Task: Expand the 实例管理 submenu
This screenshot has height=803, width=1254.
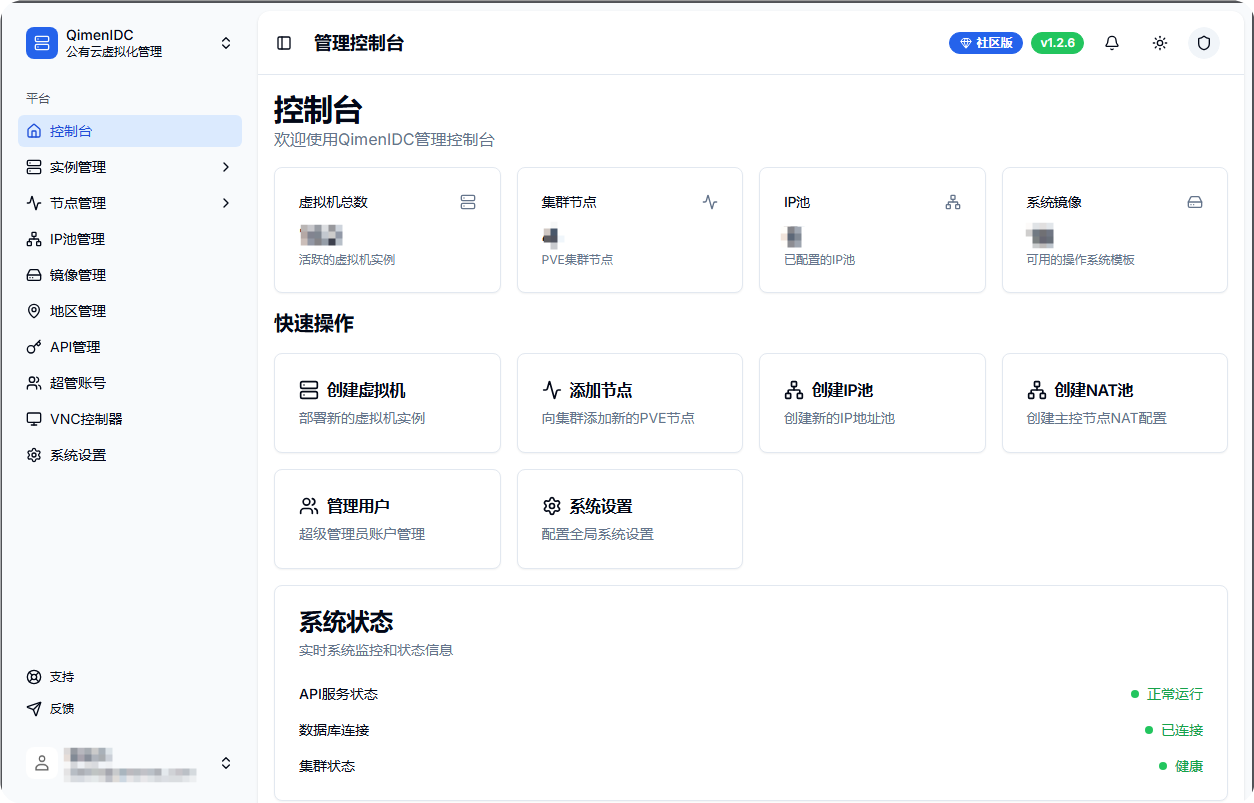Action: (226, 167)
